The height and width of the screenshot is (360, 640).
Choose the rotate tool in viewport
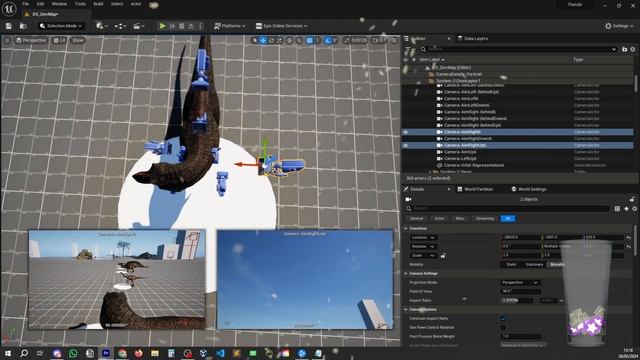[x=271, y=40]
